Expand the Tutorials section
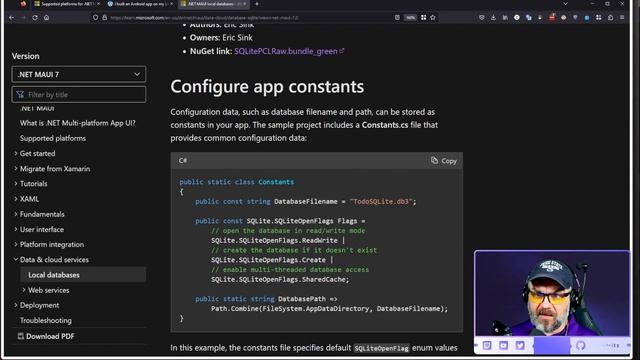Image resolution: width=640 pixels, height=360 pixels. (x=16, y=184)
